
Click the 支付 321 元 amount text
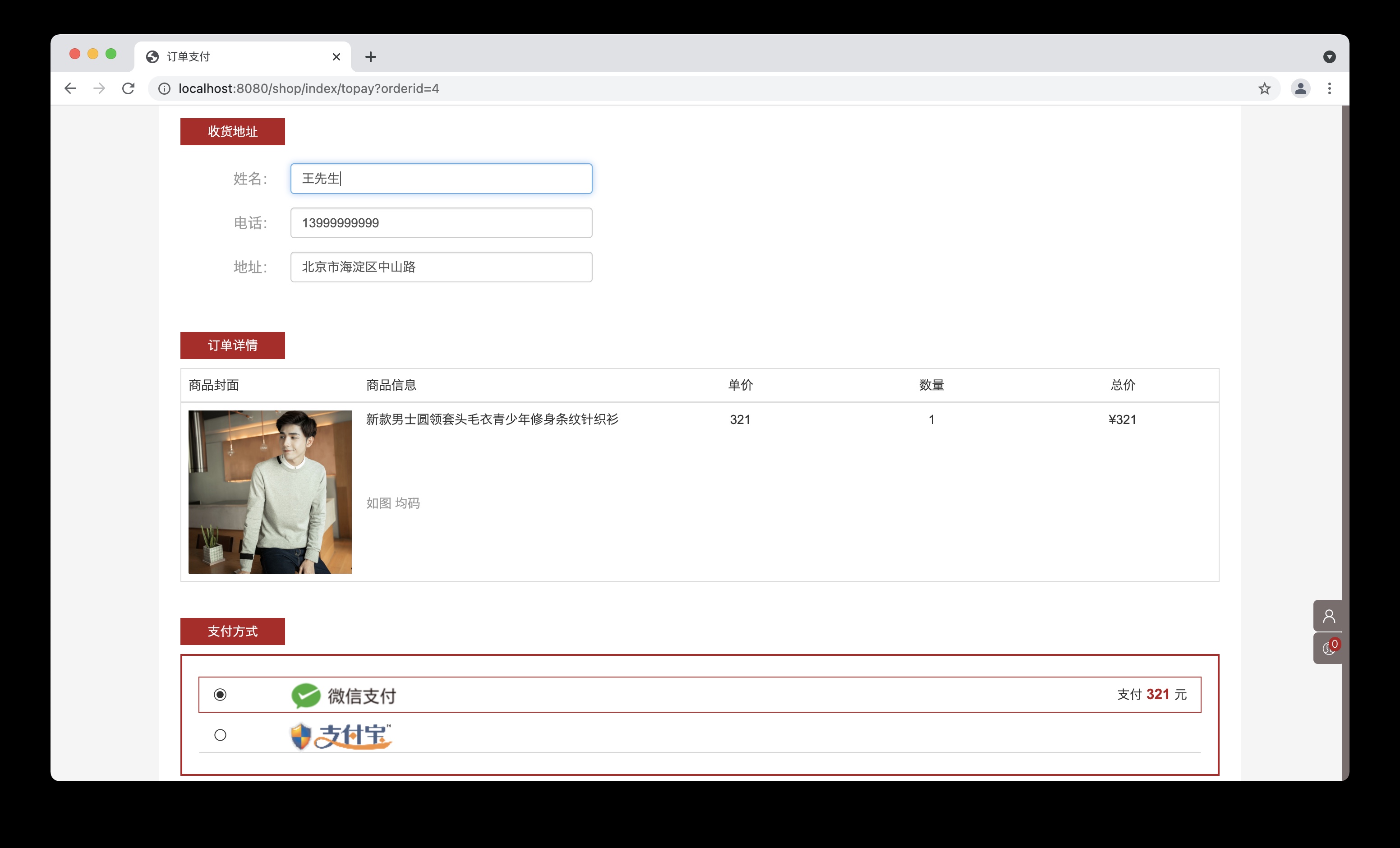pyautogui.click(x=1151, y=695)
